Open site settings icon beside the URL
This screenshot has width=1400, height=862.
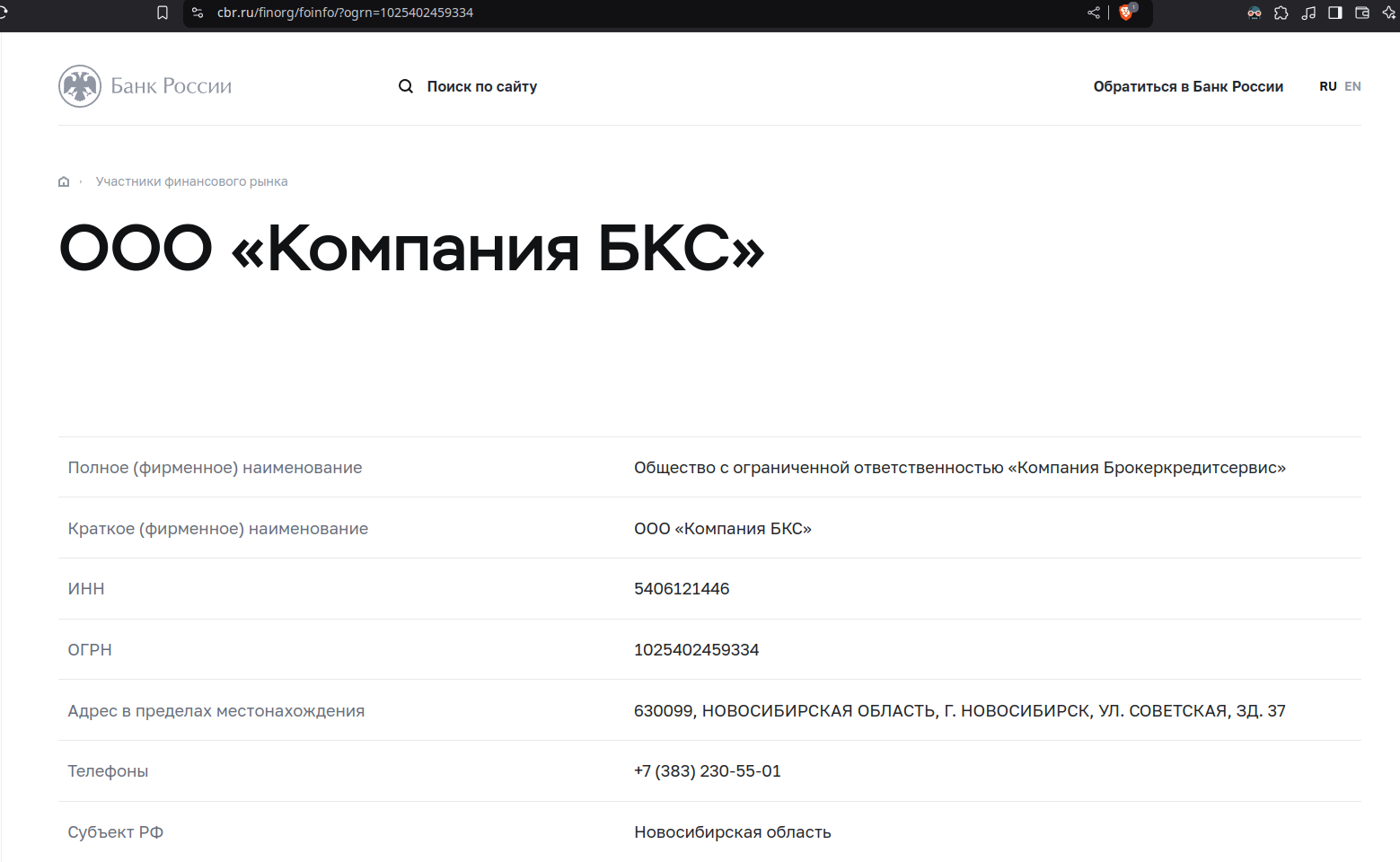(x=198, y=13)
